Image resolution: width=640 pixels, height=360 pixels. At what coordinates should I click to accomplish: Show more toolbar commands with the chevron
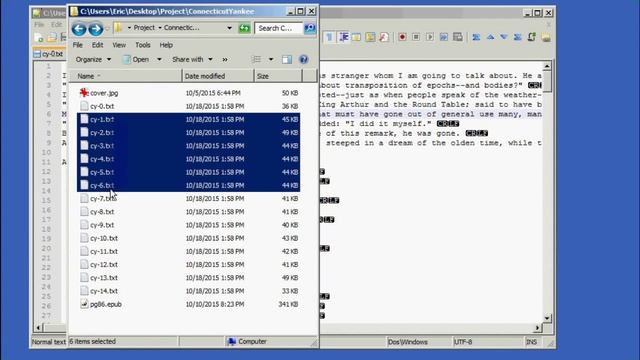coord(225,60)
